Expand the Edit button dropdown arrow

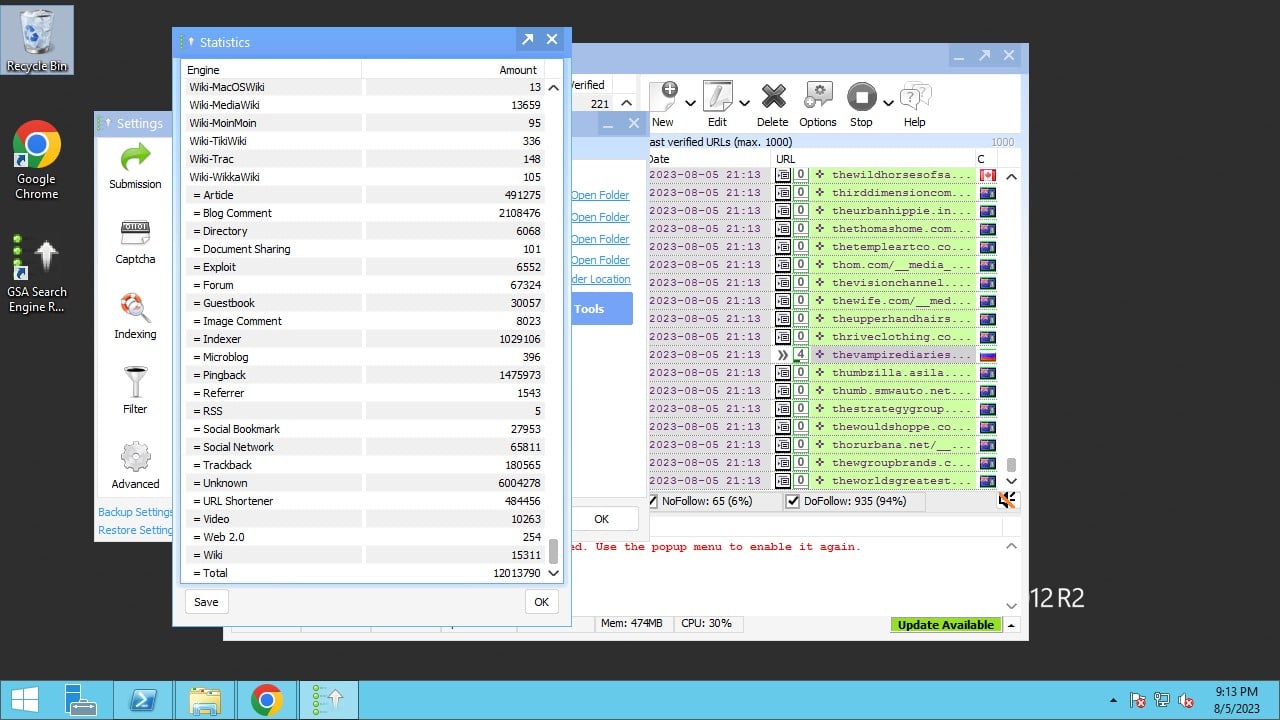744,102
